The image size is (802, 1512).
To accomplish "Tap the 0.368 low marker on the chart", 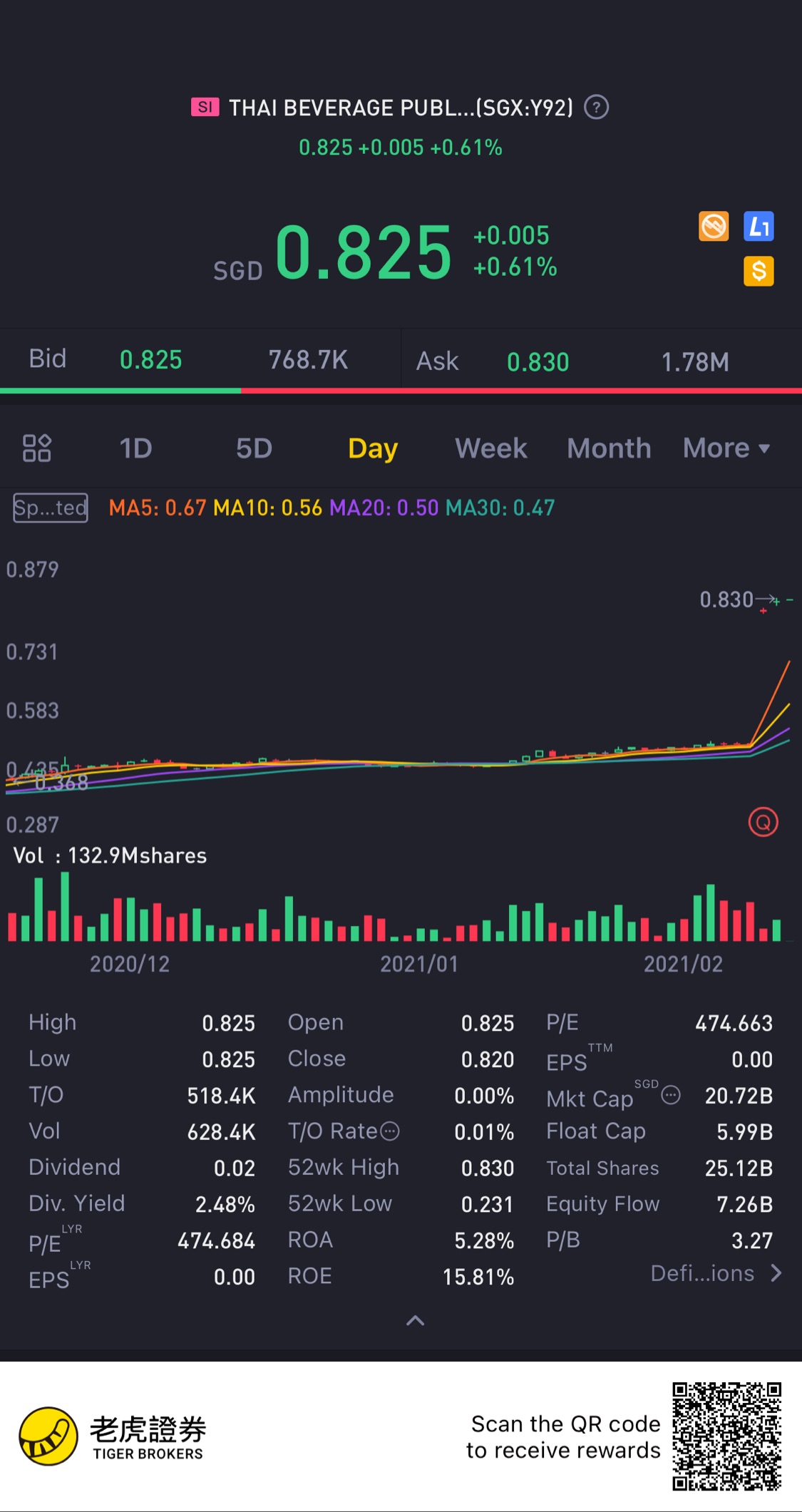I will tap(61, 783).
